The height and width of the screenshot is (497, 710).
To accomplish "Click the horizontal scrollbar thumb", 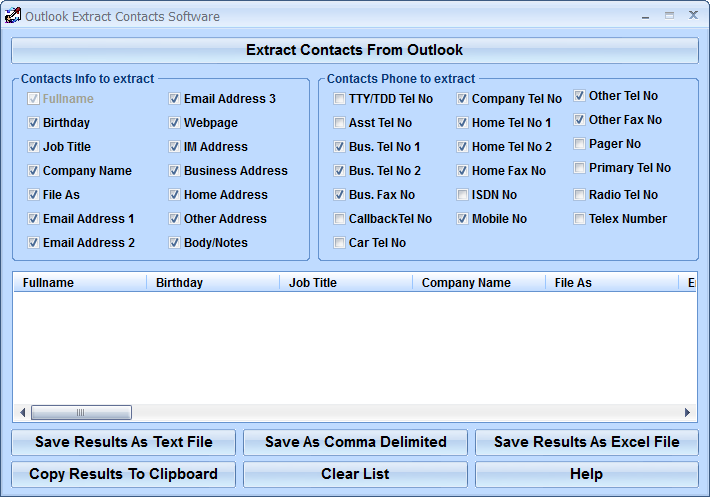I will click(80, 412).
